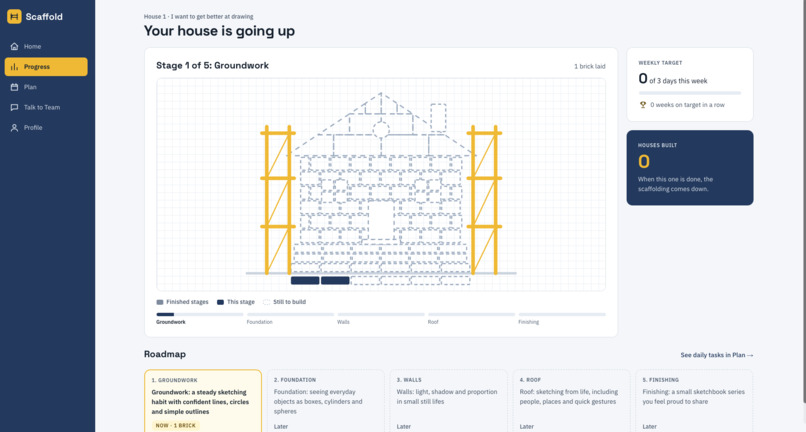The height and width of the screenshot is (432, 806).
Task: Click the 'Foundation' label under progress bar
Action: tap(260, 322)
